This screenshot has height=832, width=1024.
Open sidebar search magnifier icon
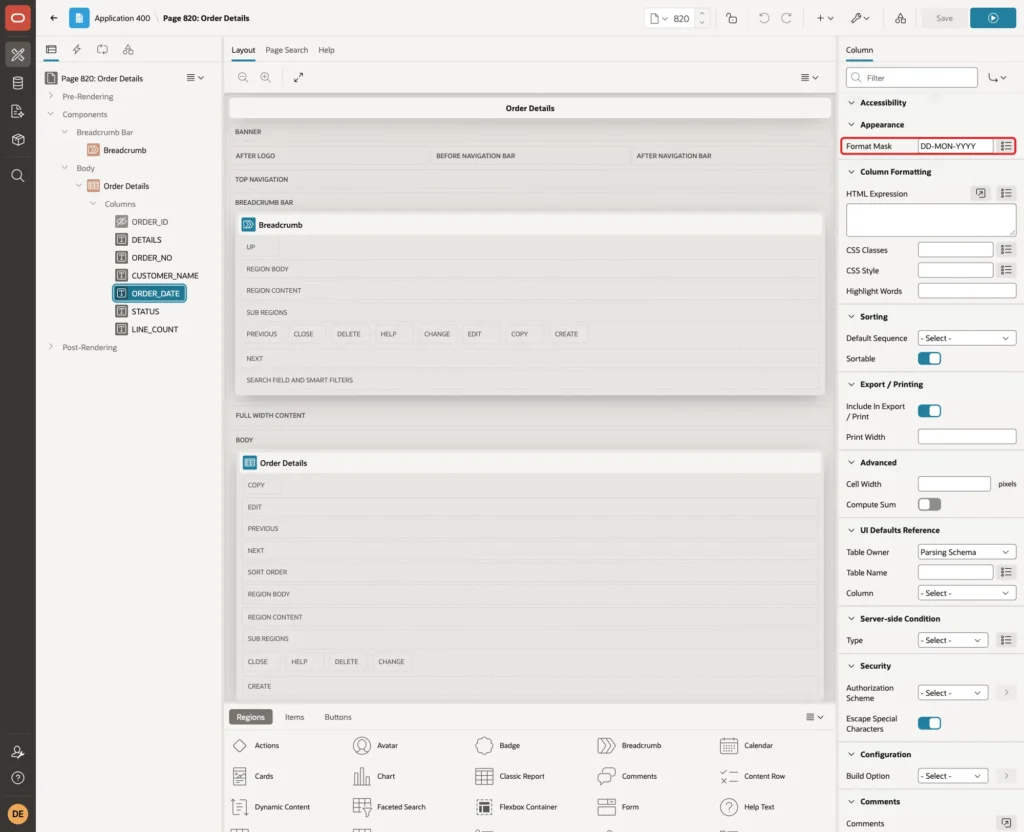pos(18,176)
